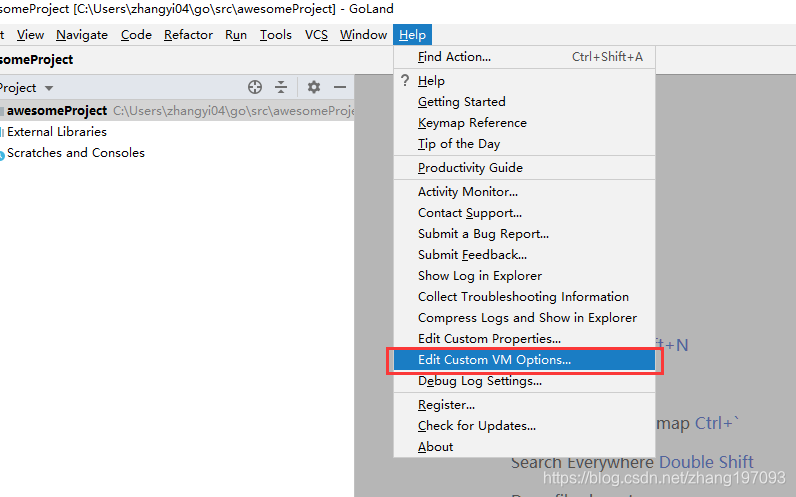This screenshot has width=796, height=497.
Task: Select Collect Troubleshooting Information
Action: [524, 296]
